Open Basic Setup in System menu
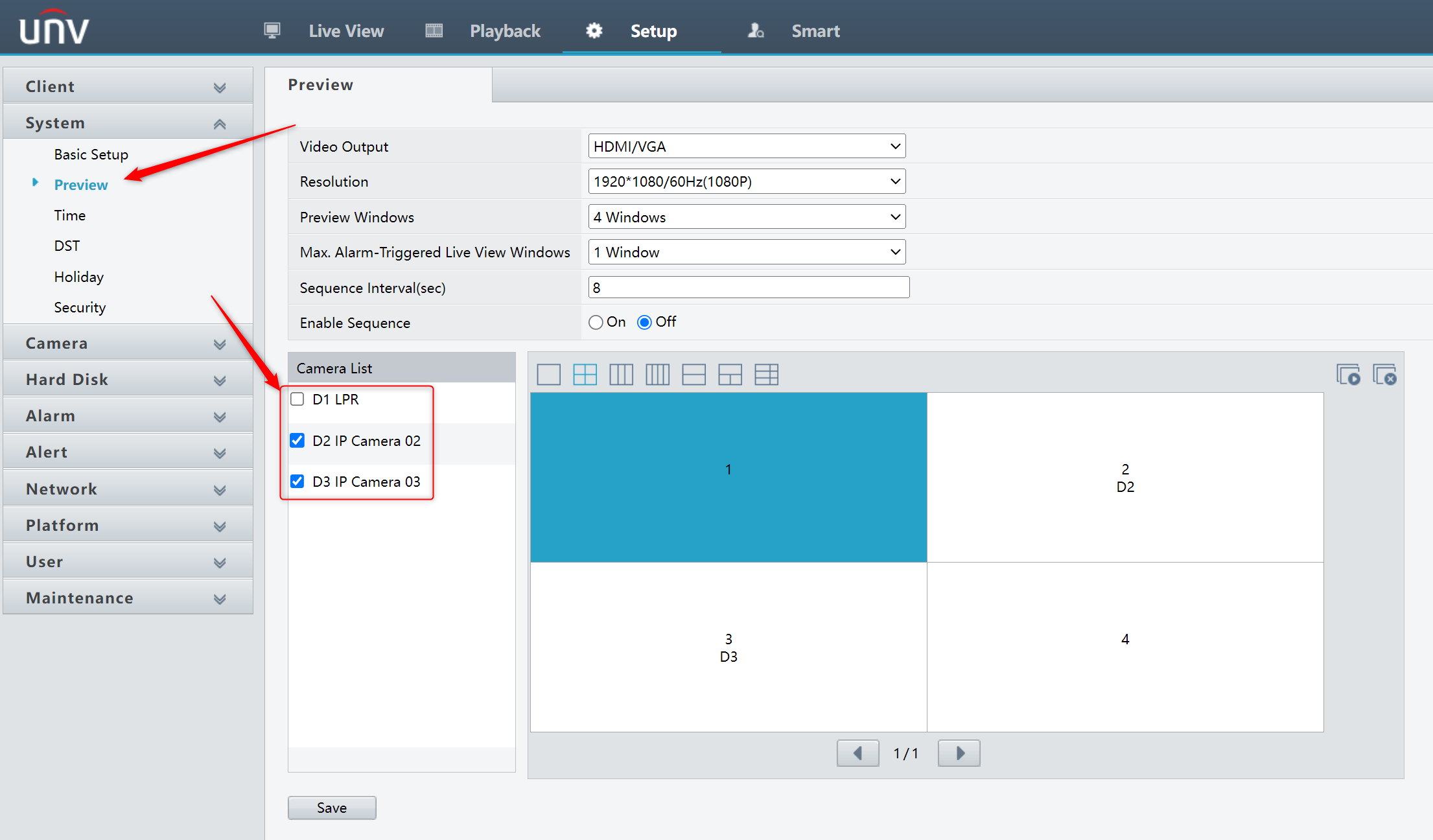The image size is (1433, 840). (91, 154)
